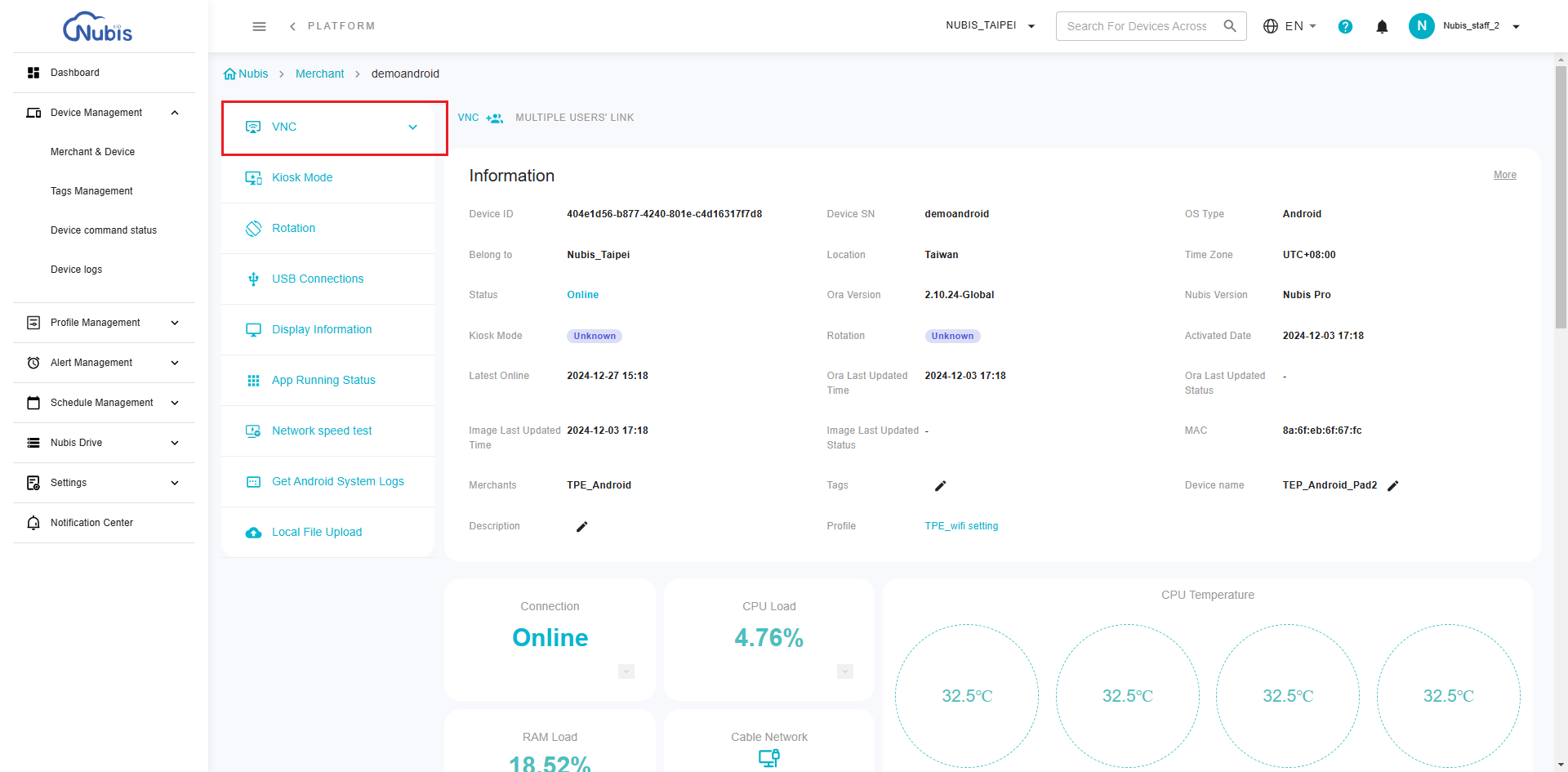Screen dimensions: 1568x772
Task: Click the App Running Status grid icon
Action: 253,380
